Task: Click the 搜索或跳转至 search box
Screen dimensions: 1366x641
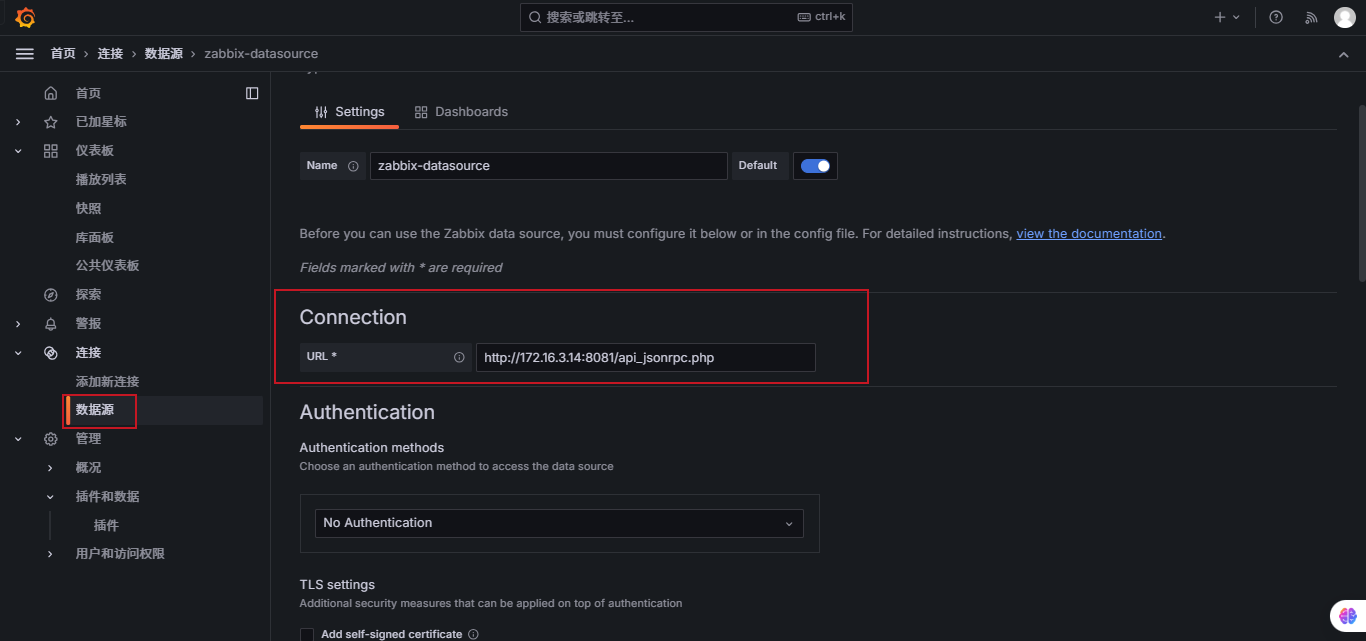Action: 686,17
